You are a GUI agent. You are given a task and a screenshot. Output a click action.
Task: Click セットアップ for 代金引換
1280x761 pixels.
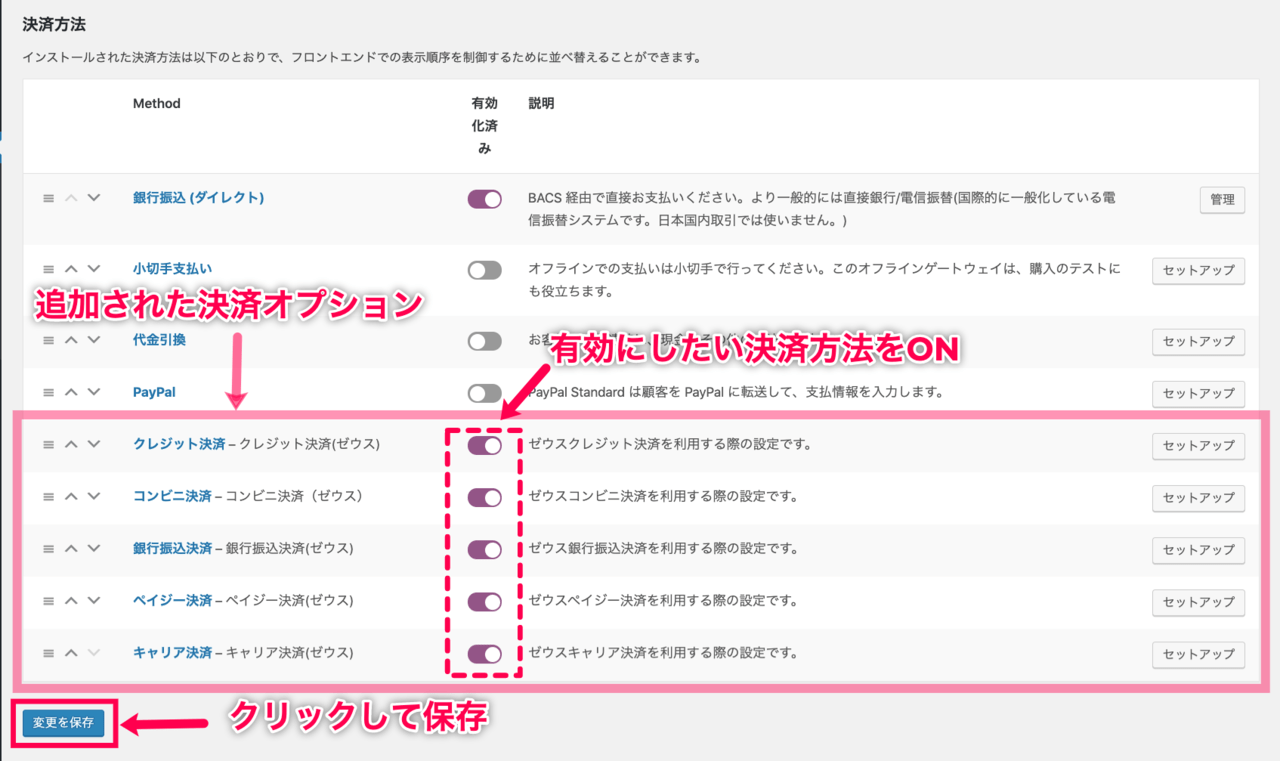click(1199, 342)
